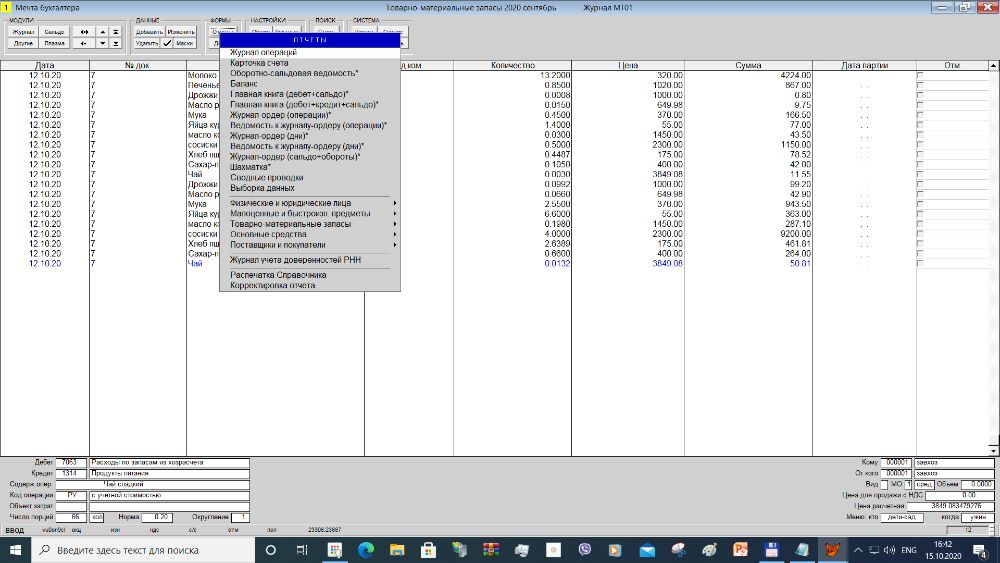1000x563 pixels.
Task: Expand Основные средства submenu
Action: click(x=310, y=234)
